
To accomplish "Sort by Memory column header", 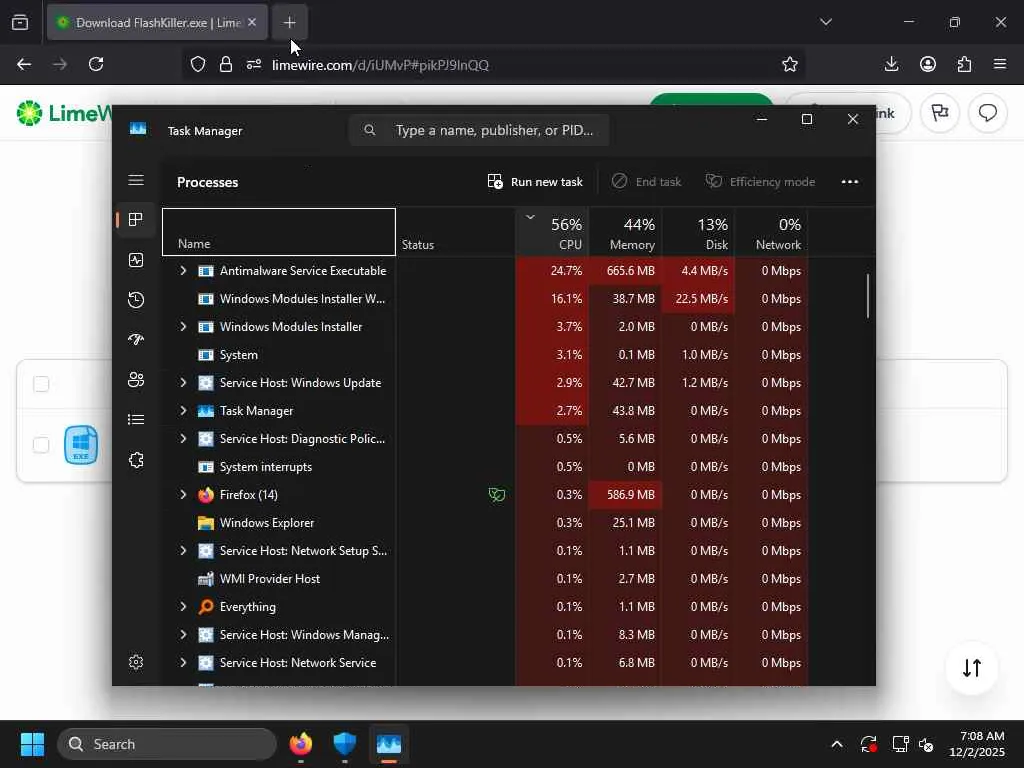I will [x=625, y=232].
